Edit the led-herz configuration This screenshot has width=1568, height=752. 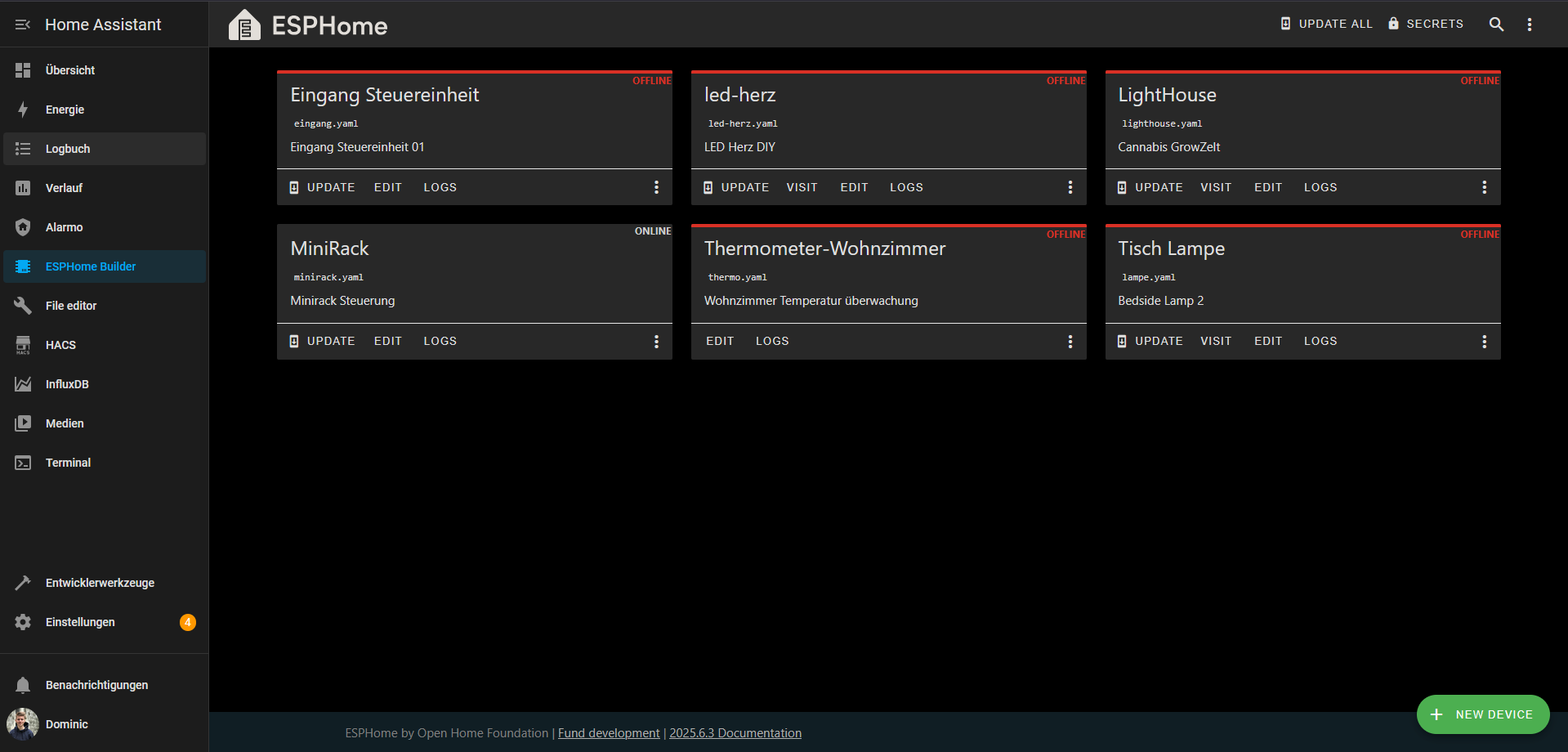pyautogui.click(x=855, y=187)
